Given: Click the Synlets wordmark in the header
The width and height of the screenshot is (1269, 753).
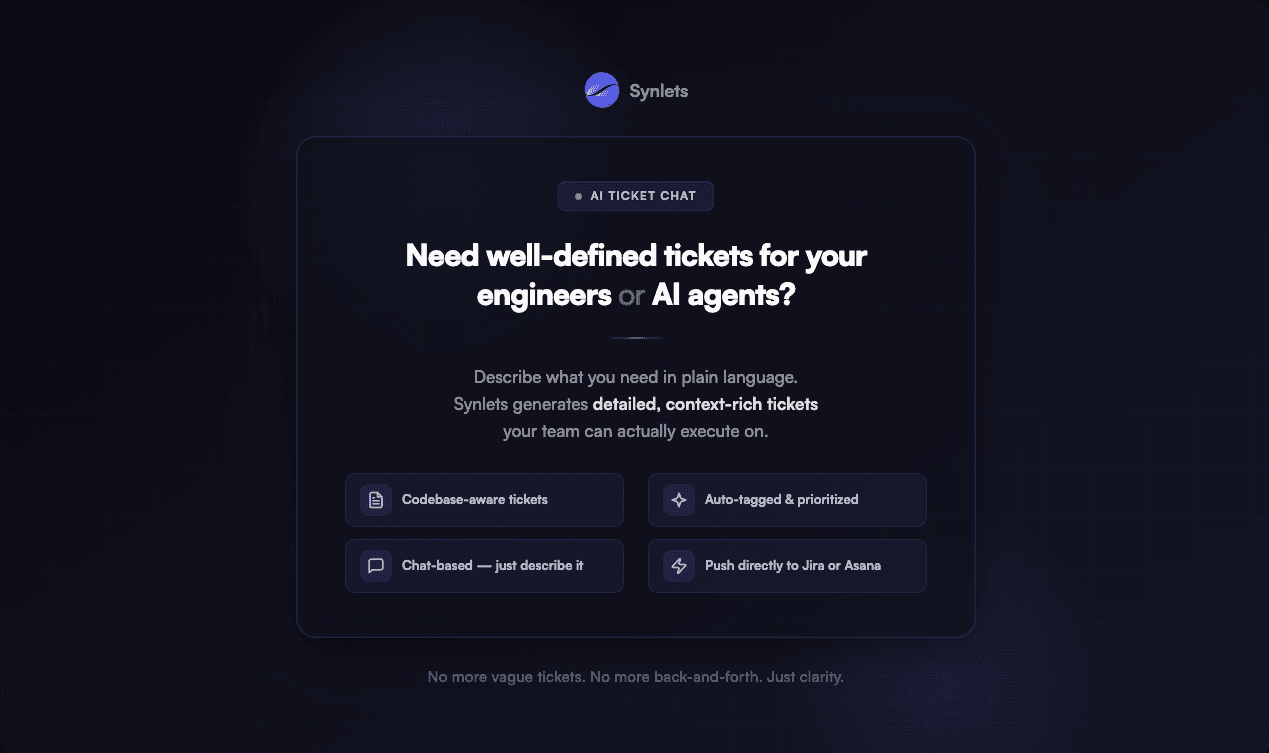Looking at the screenshot, I should coord(659,90).
